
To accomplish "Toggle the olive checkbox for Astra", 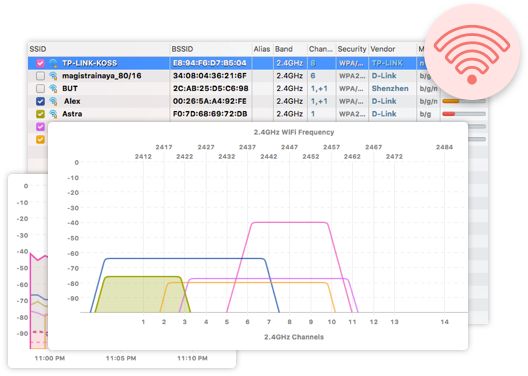I will 40,114.
